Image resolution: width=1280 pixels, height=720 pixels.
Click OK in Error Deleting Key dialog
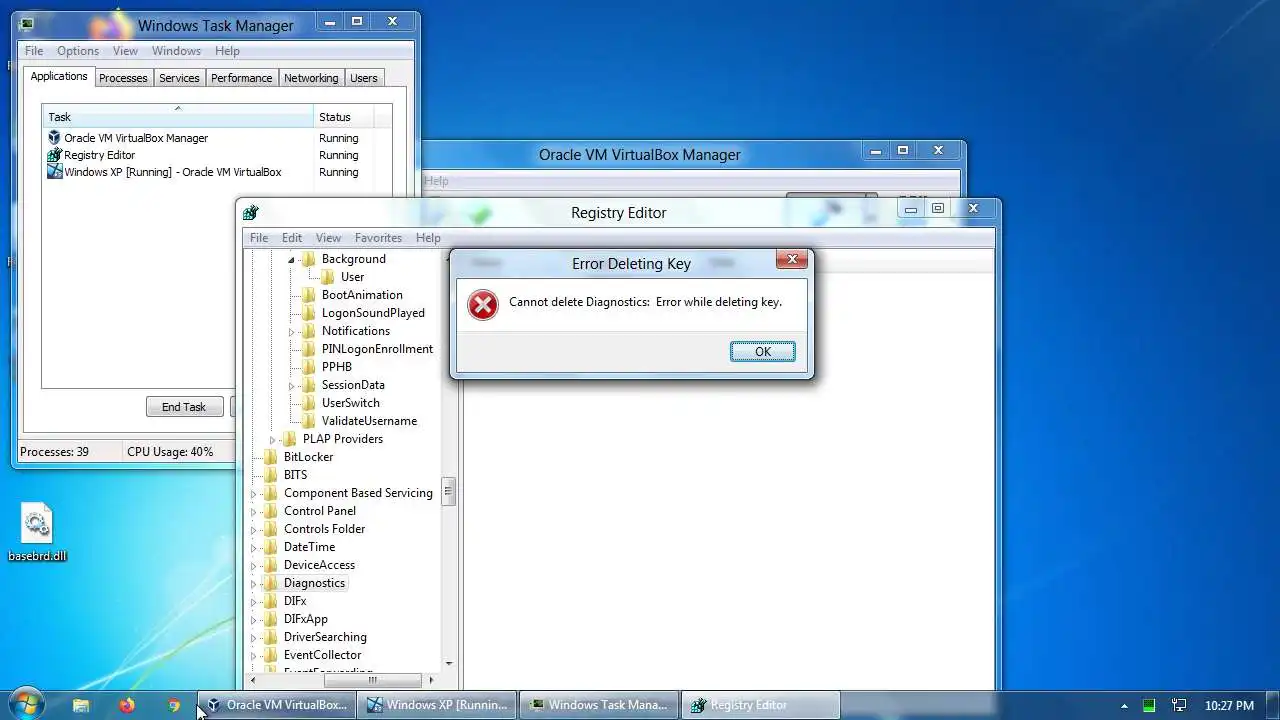[762, 351]
